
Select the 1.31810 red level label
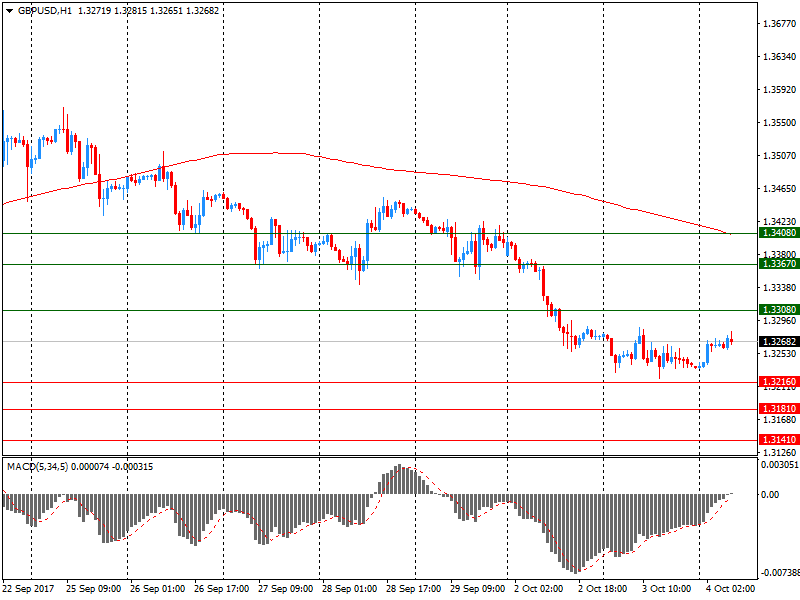pyautogui.click(x=779, y=409)
